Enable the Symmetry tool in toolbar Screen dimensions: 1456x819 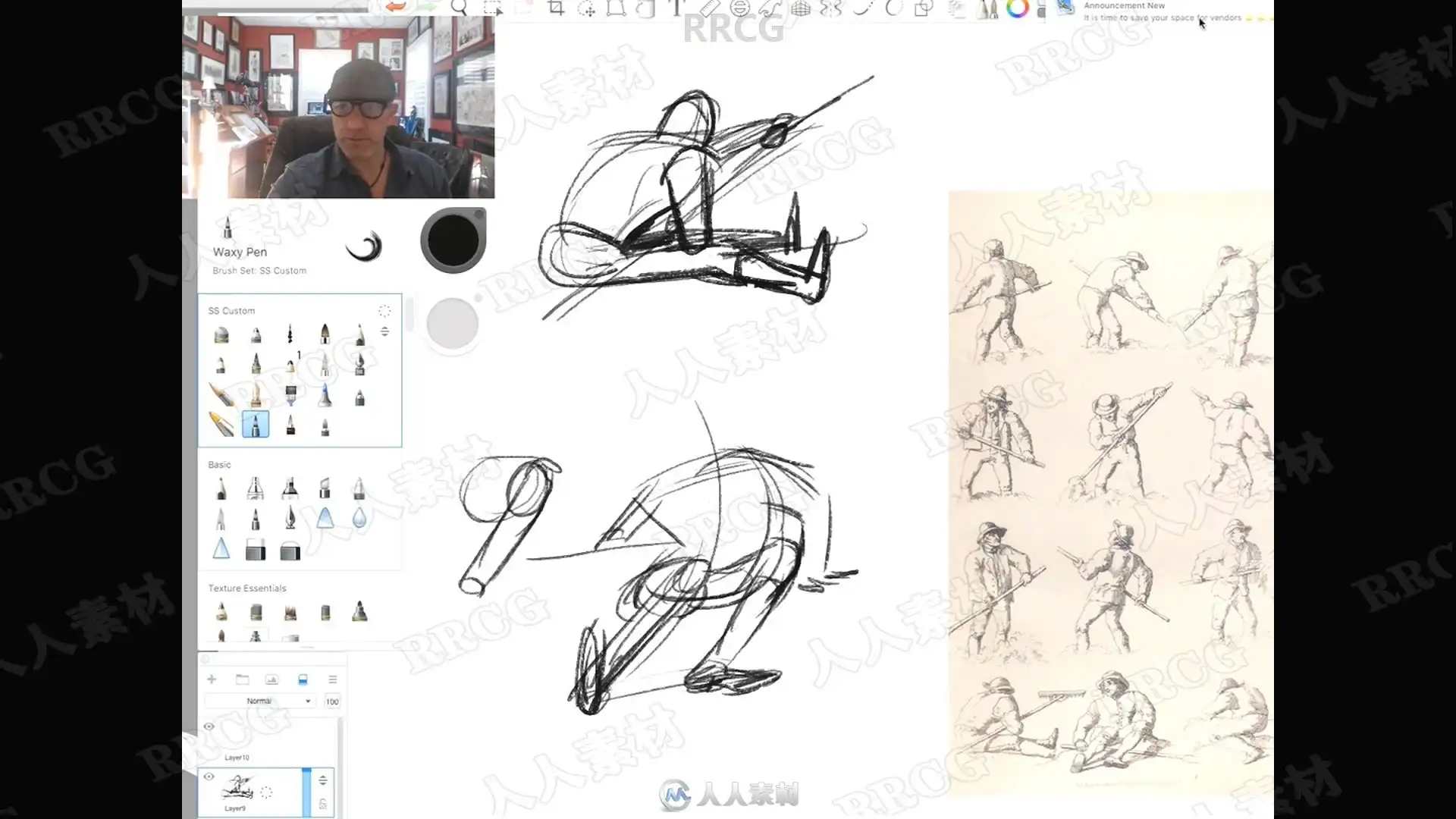(831, 8)
